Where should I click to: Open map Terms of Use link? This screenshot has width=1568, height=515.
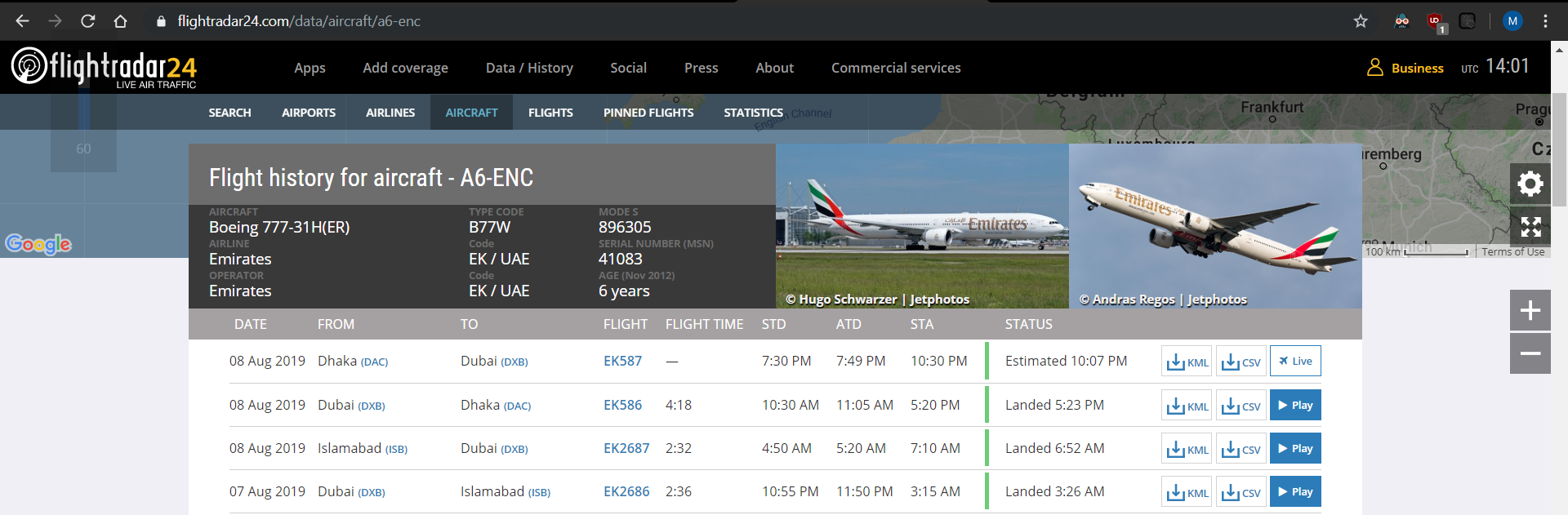pos(1513,252)
